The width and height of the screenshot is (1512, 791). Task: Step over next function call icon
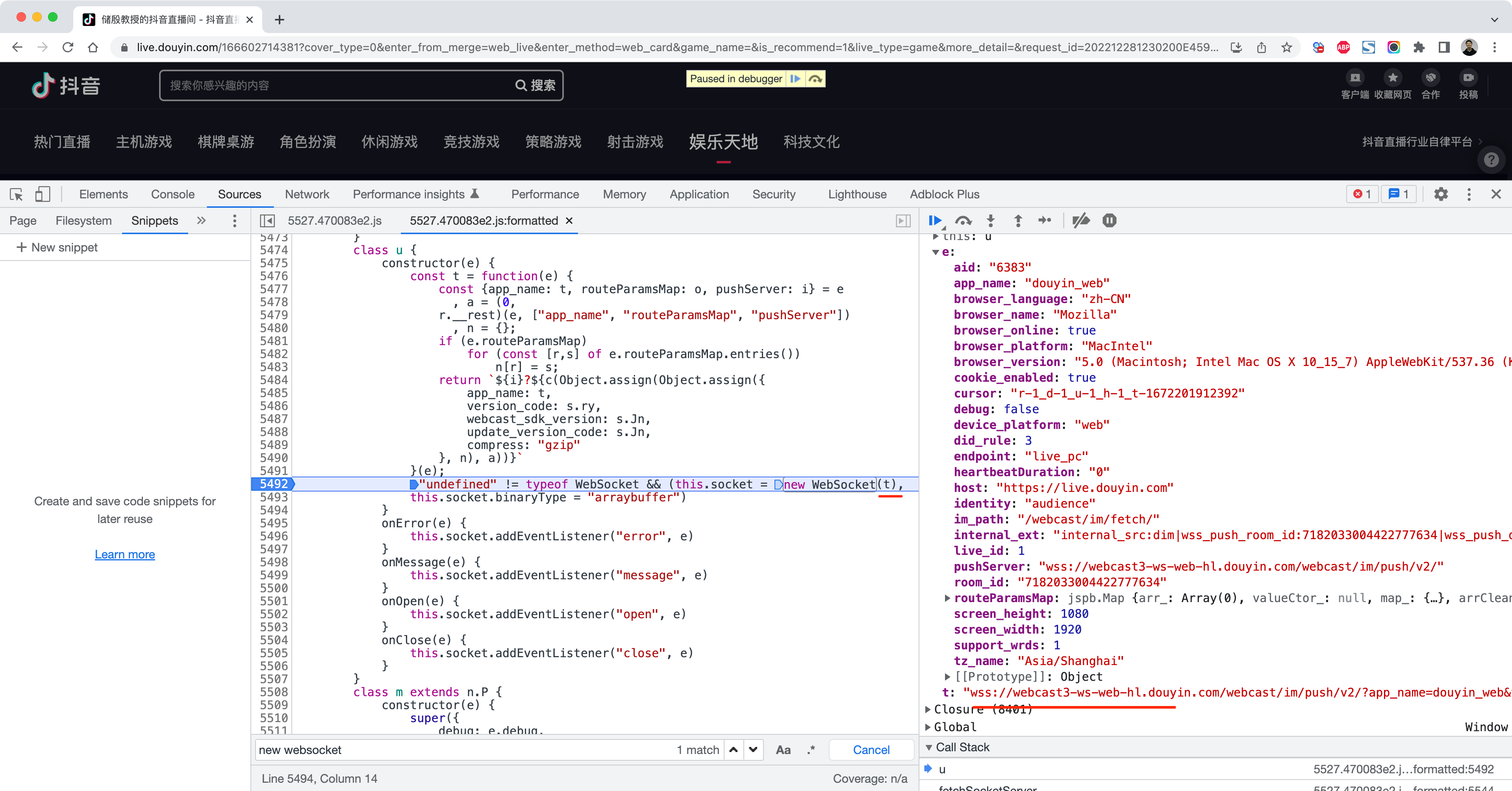(963, 221)
